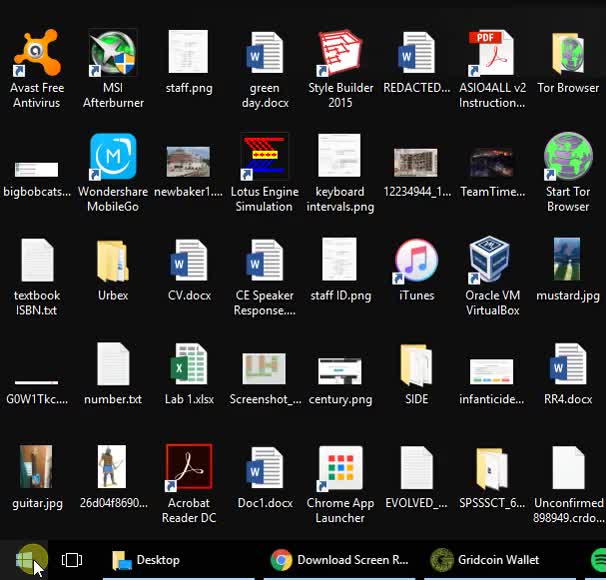This screenshot has height=580, width=606.
Task: Open the Windows Start menu
Action: (x=24, y=560)
